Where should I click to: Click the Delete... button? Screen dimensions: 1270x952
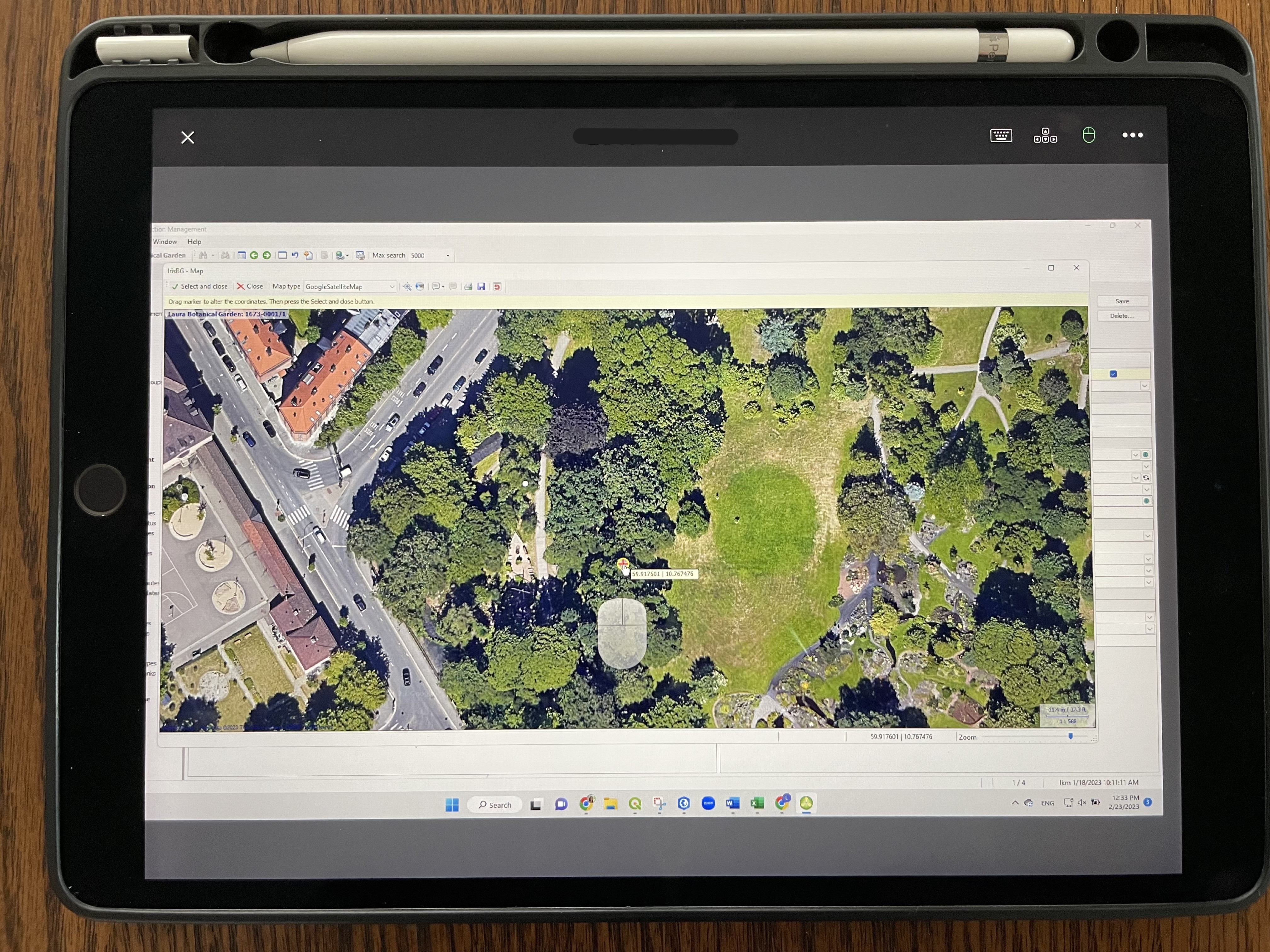click(x=1122, y=316)
